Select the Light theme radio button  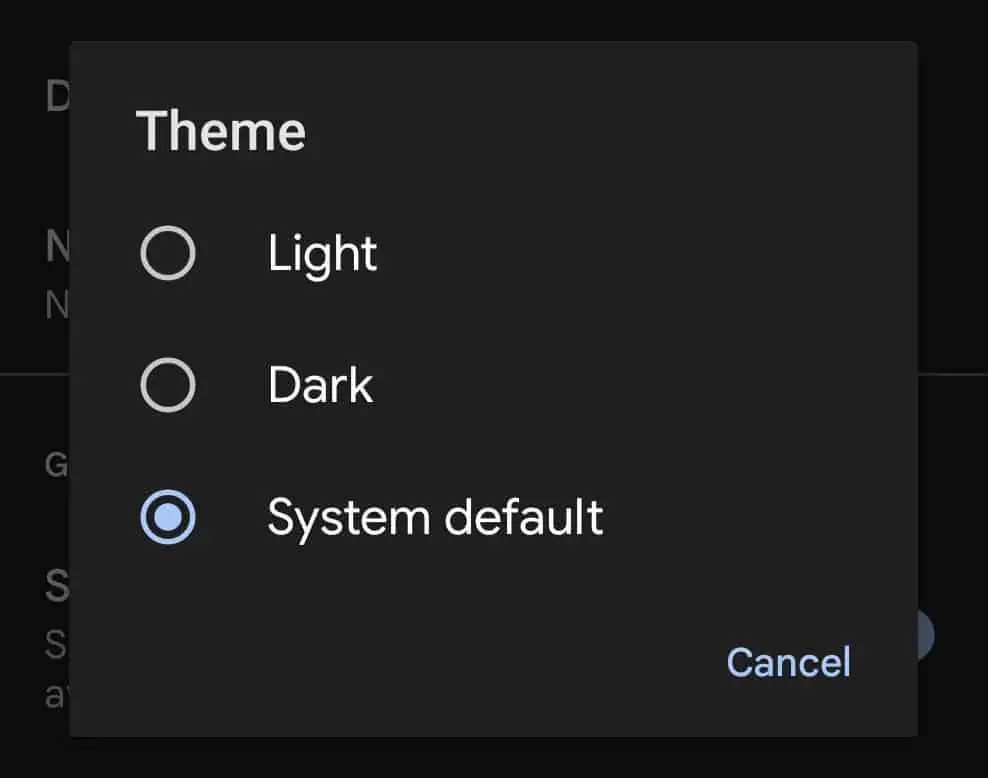(x=168, y=254)
